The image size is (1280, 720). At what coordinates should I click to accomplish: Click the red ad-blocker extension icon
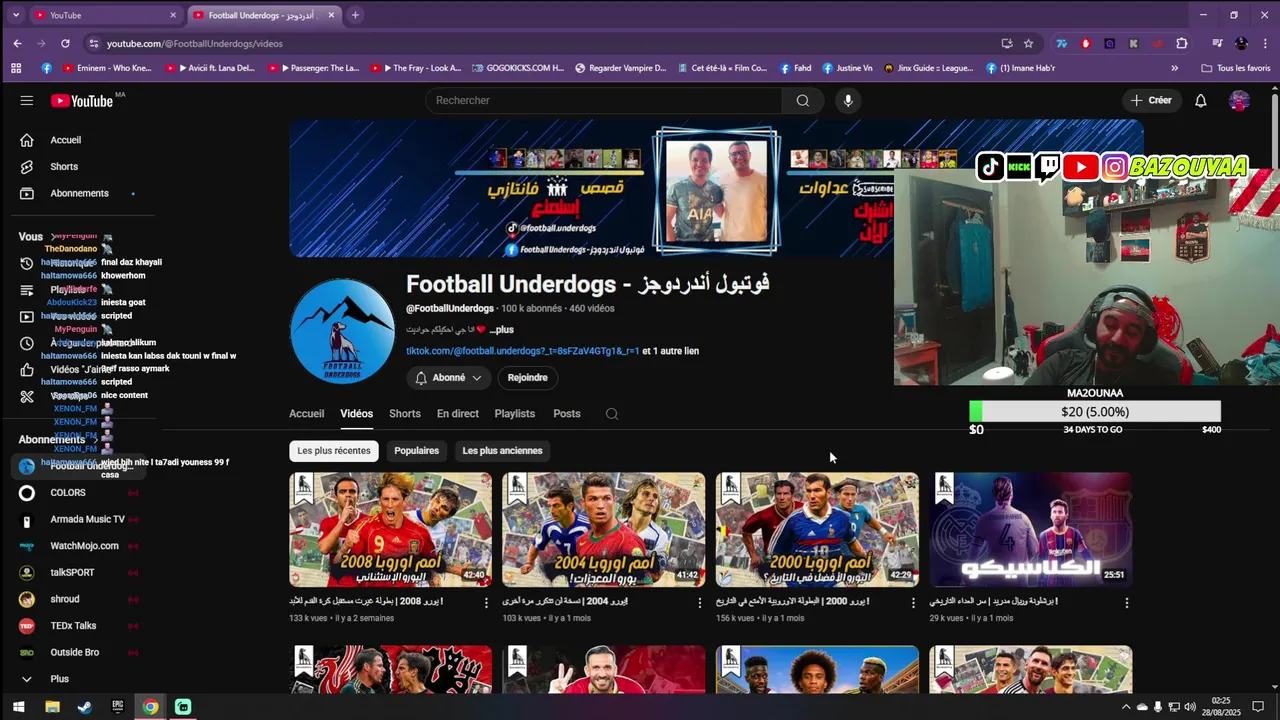(1086, 43)
